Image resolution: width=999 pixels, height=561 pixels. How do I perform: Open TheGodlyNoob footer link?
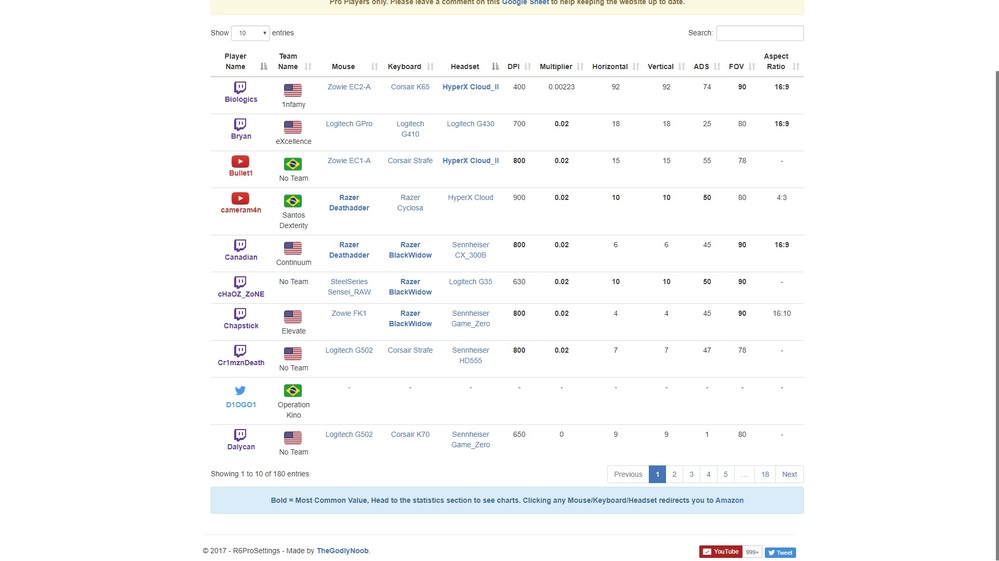343,551
